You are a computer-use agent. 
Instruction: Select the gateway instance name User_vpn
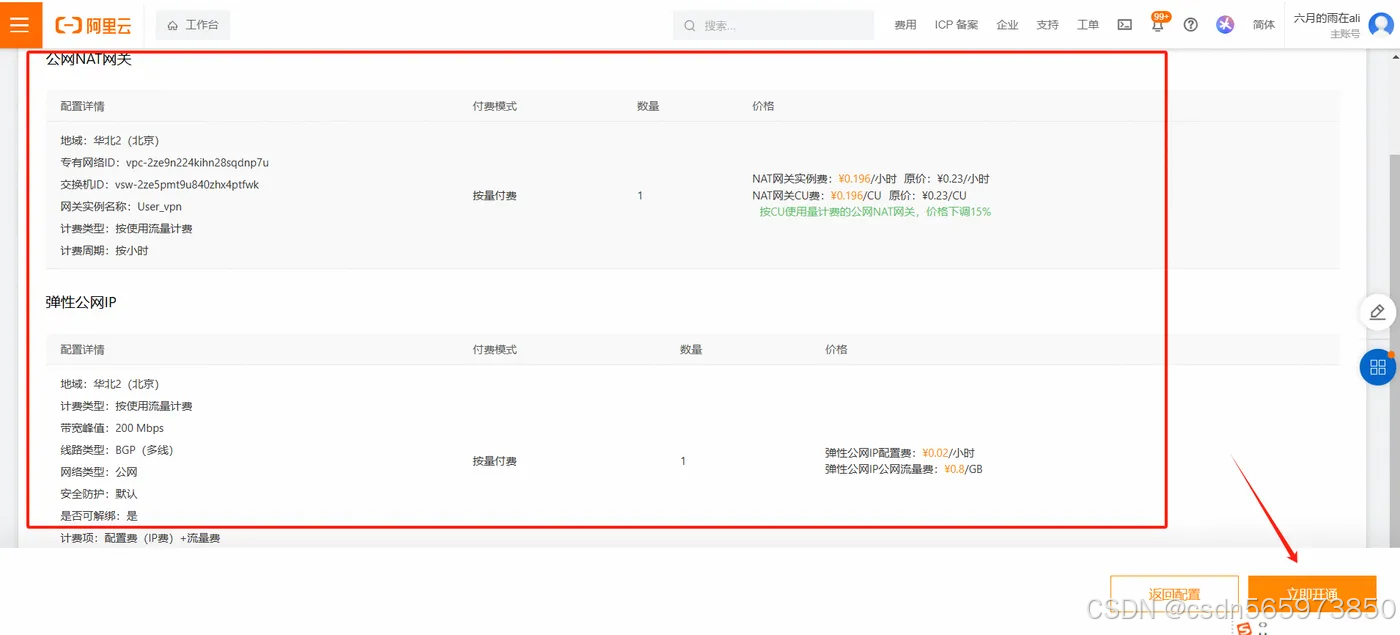point(159,206)
